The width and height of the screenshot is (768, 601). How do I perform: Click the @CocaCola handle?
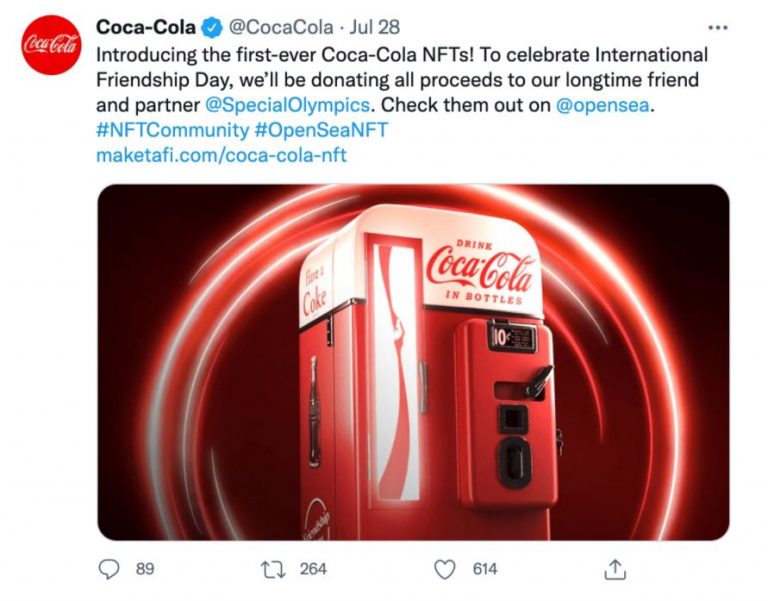283,27
